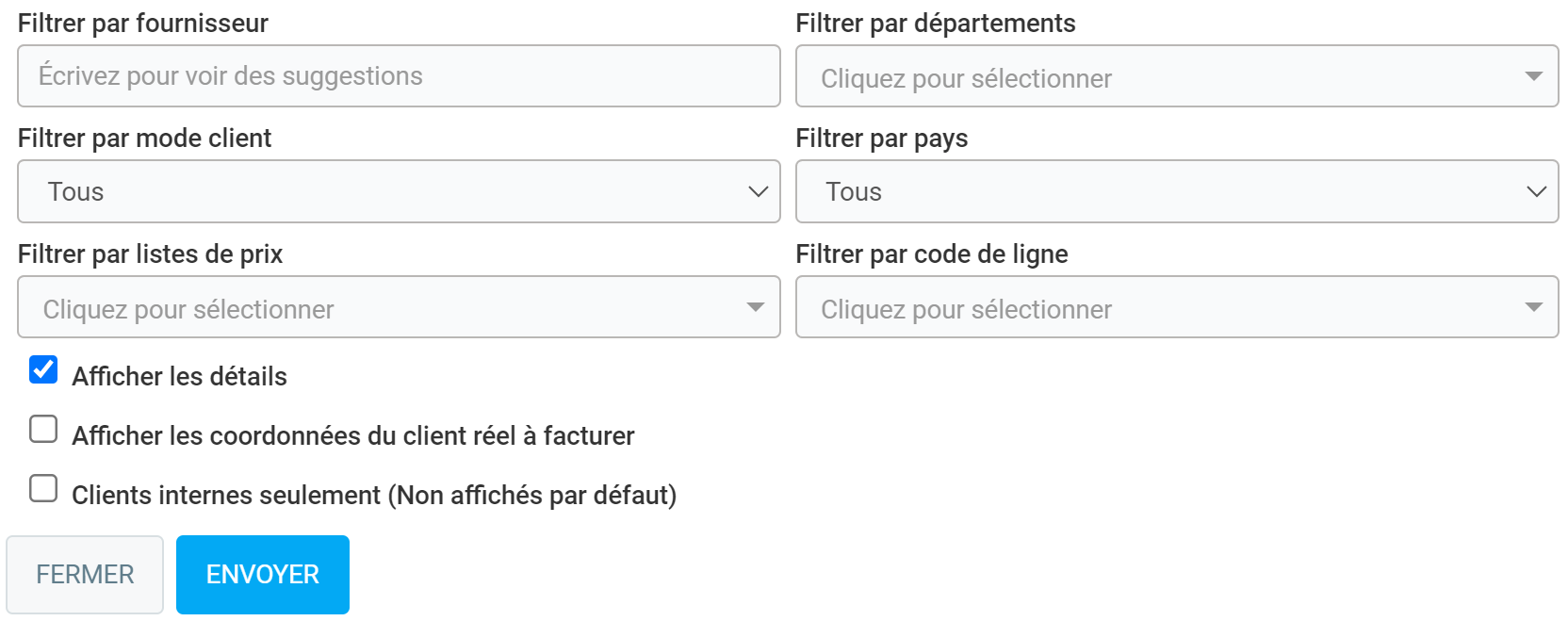Enable showing real client billing coordinates checkbox
Viewport: 1568px width, 621px height.
tap(43, 430)
